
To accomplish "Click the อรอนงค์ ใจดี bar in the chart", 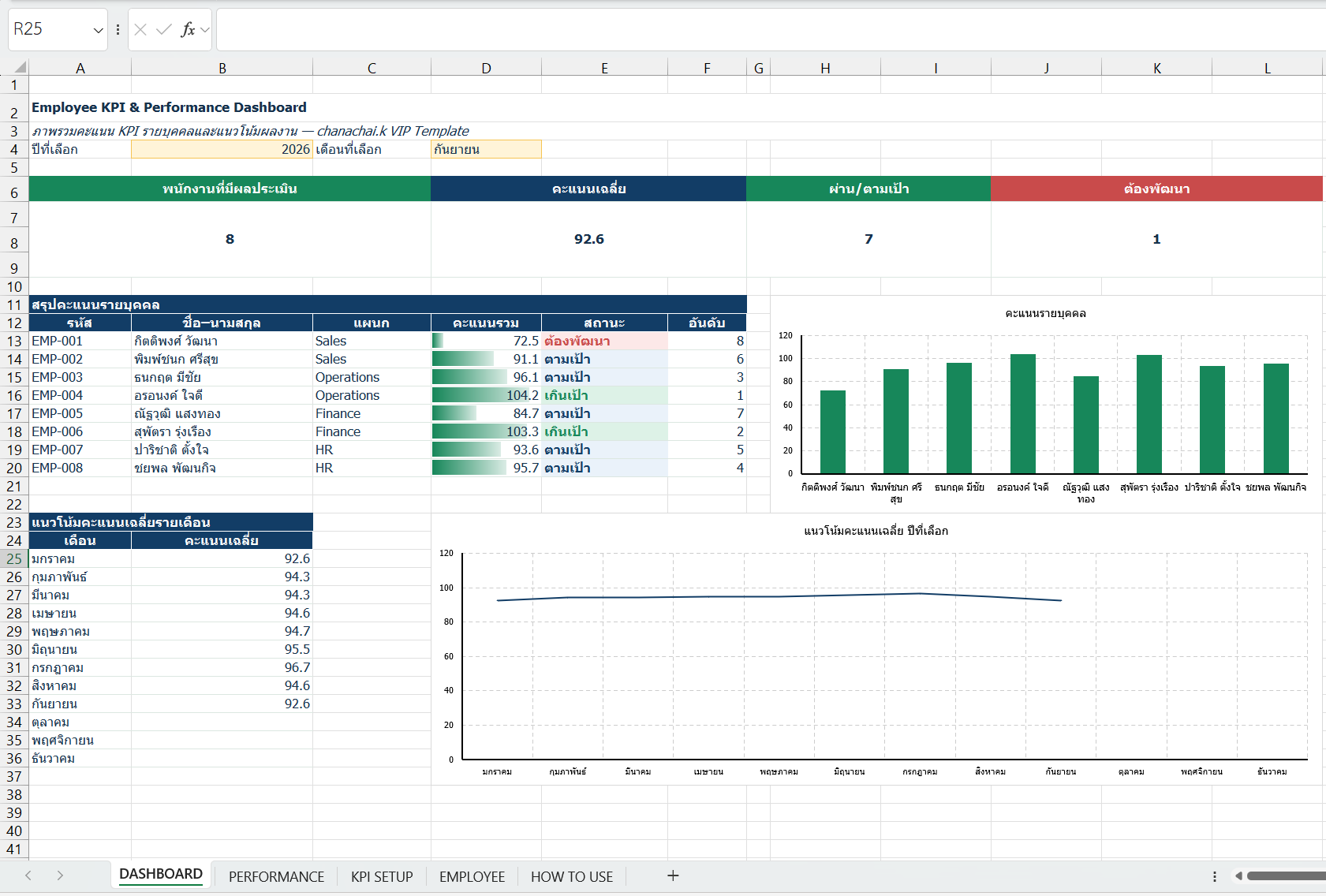I will [x=1023, y=413].
